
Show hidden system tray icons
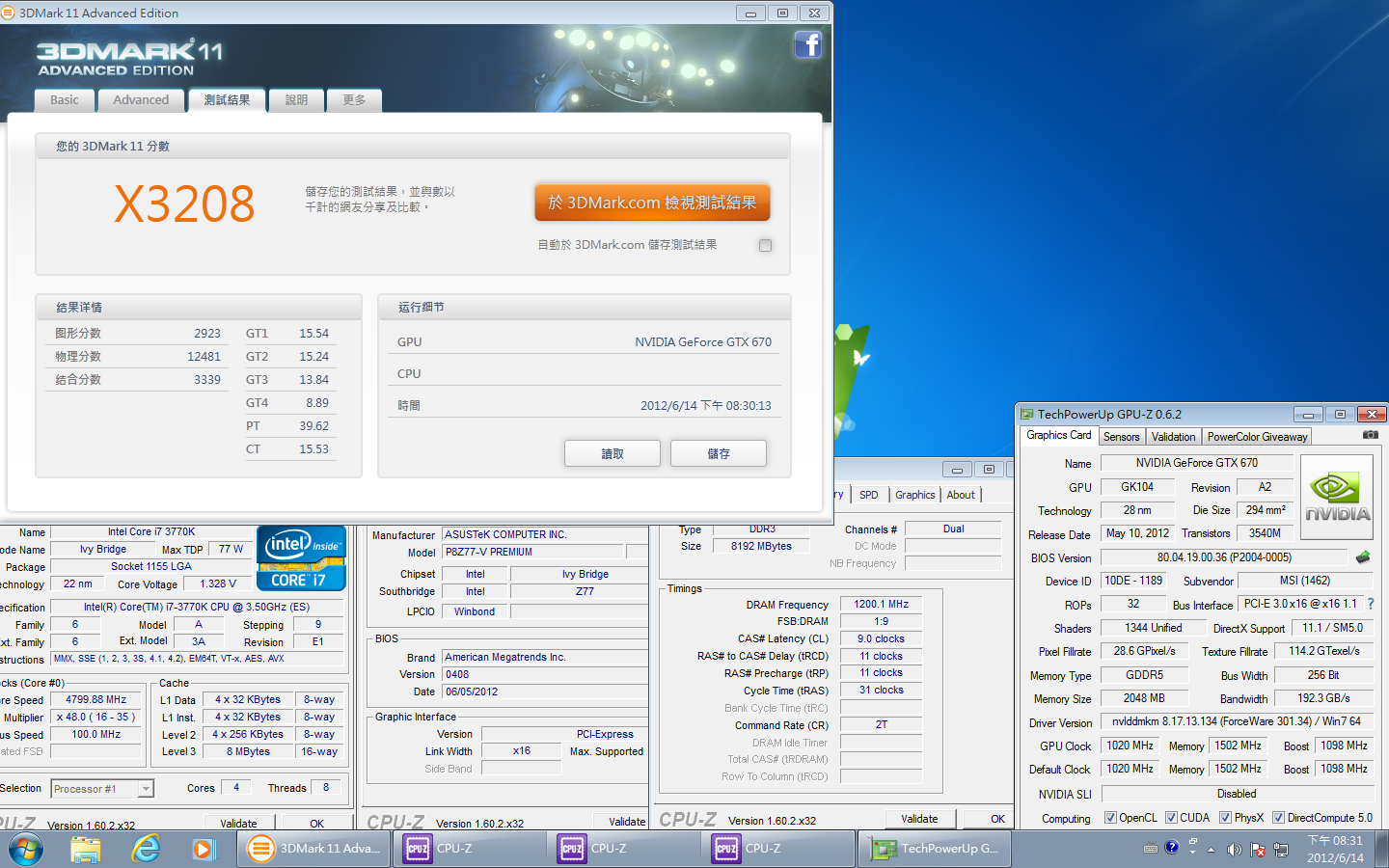click(1211, 850)
